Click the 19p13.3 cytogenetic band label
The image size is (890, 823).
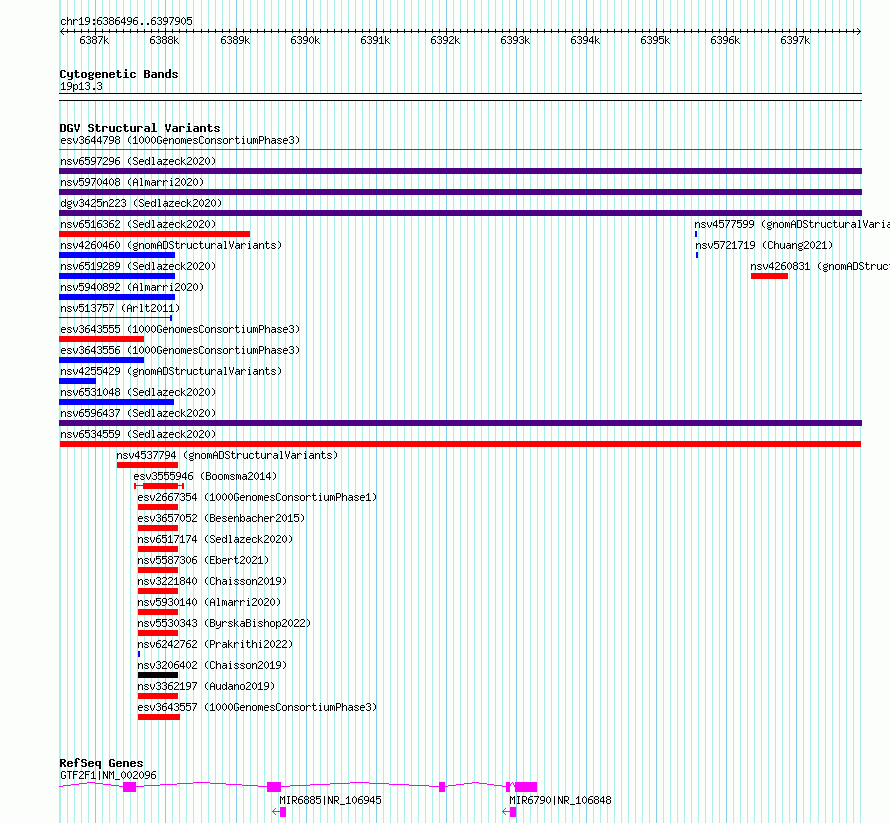pyautogui.click(x=81, y=86)
